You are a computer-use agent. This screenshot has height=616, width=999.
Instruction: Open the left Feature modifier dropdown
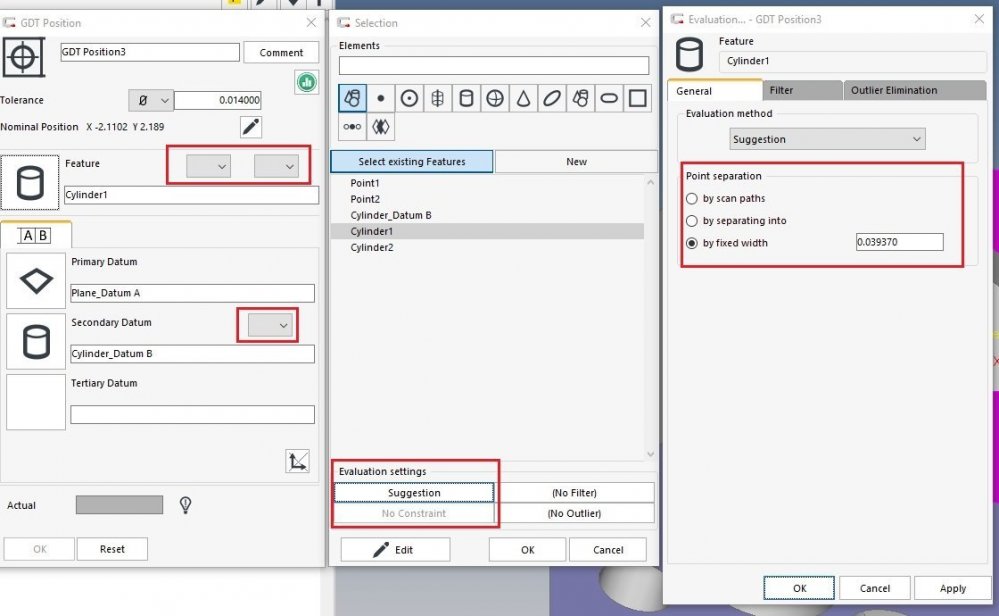click(208, 166)
